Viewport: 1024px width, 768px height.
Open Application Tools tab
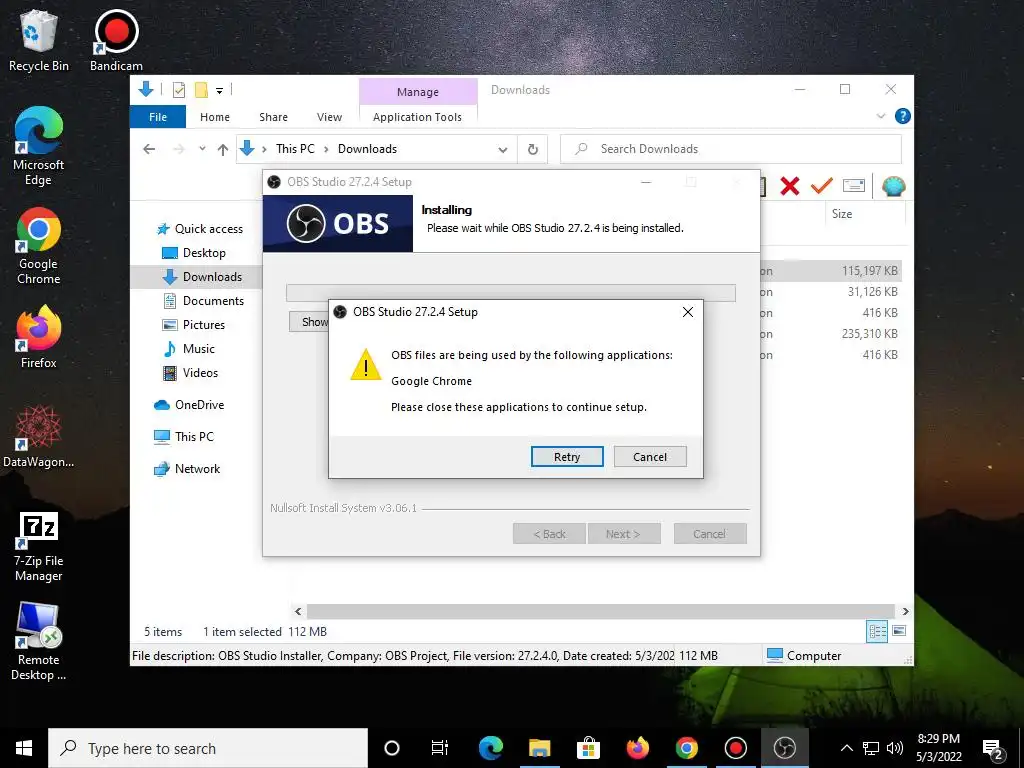click(x=417, y=117)
